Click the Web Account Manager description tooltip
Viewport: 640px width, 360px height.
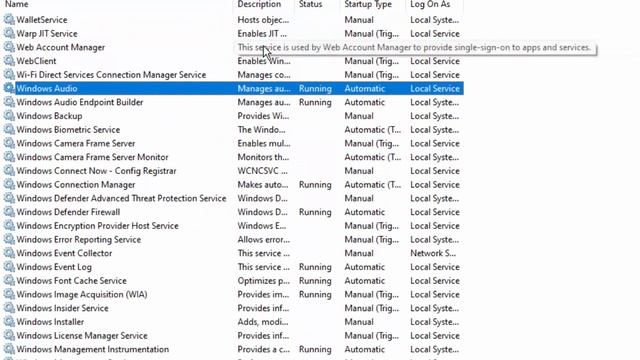(416, 48)
